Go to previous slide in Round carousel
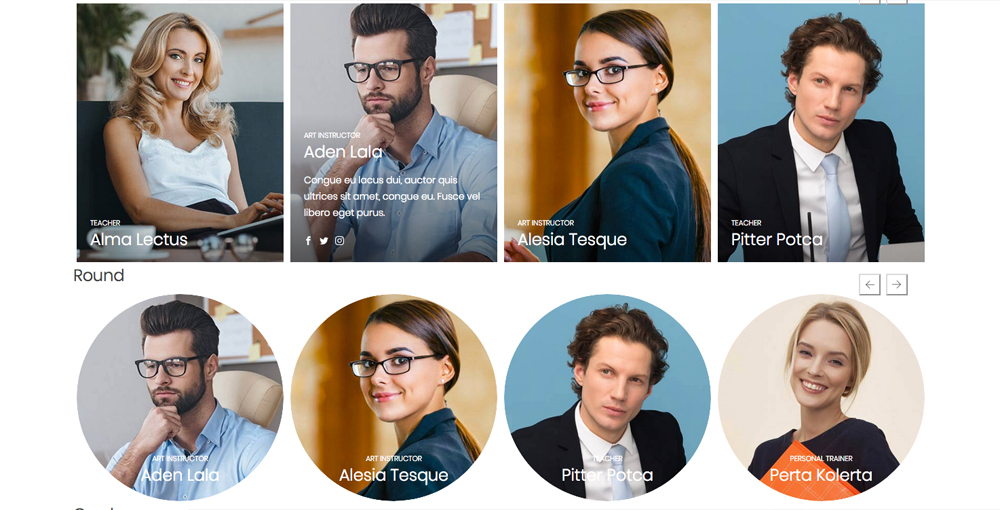Viewport: 1000px width, 510px height. 869,284
